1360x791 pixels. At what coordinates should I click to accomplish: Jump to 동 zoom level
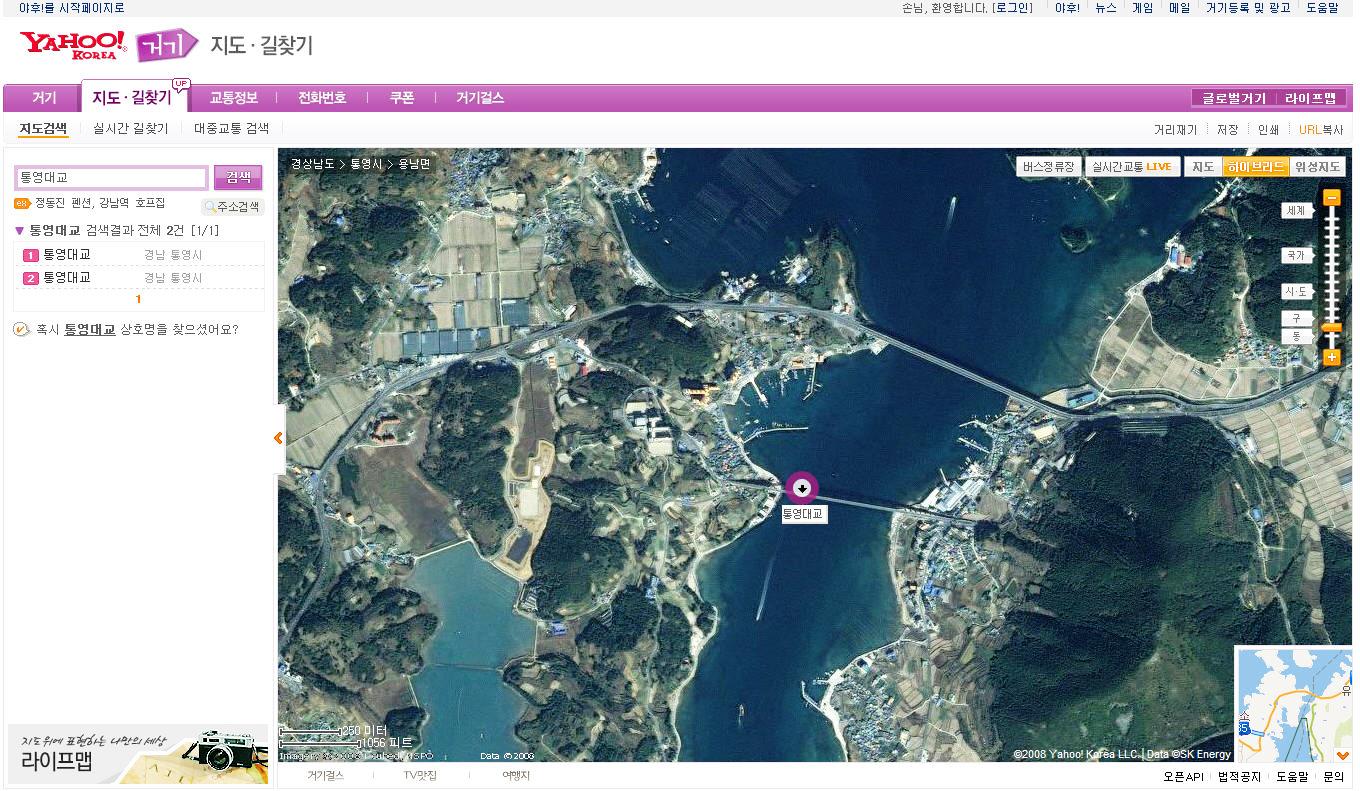(x=1297, y=336)
